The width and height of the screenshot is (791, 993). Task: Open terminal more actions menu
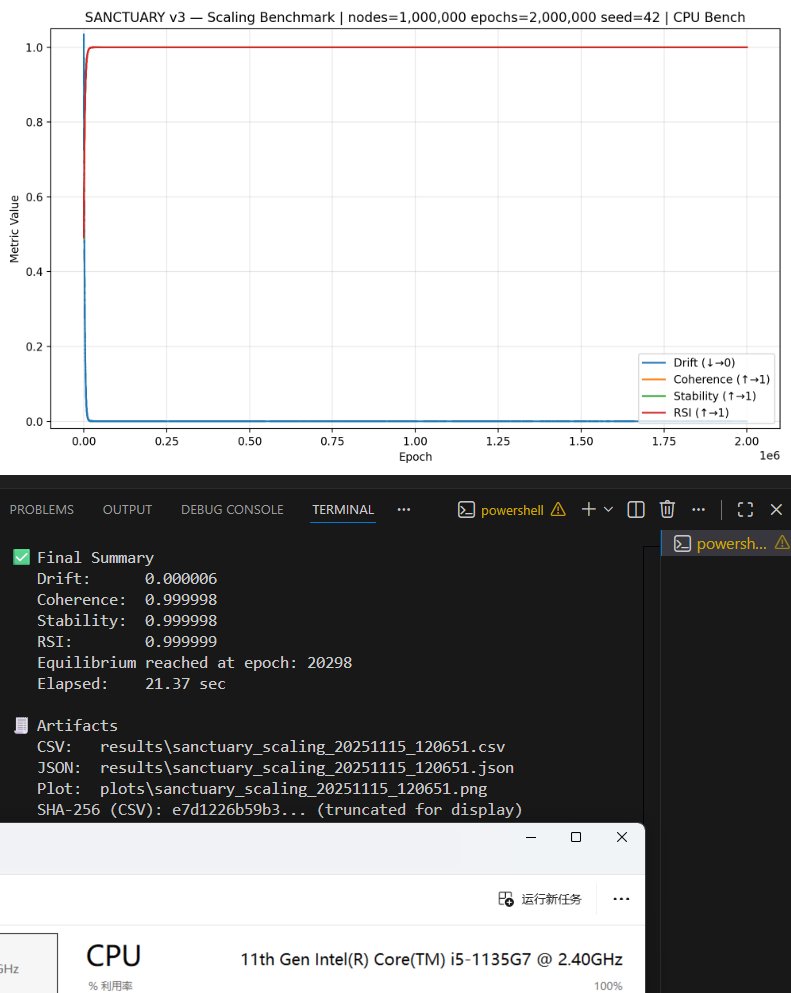pyautogui.click(x=698, y=510)
